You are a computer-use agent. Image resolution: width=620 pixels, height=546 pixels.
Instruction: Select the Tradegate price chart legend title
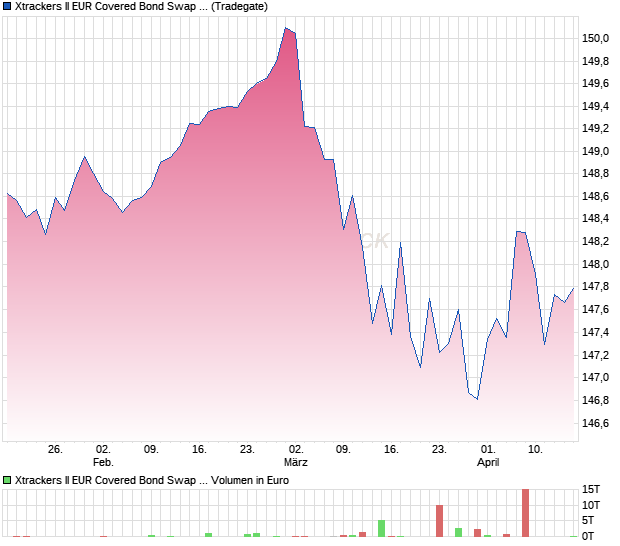click(141, 7)
